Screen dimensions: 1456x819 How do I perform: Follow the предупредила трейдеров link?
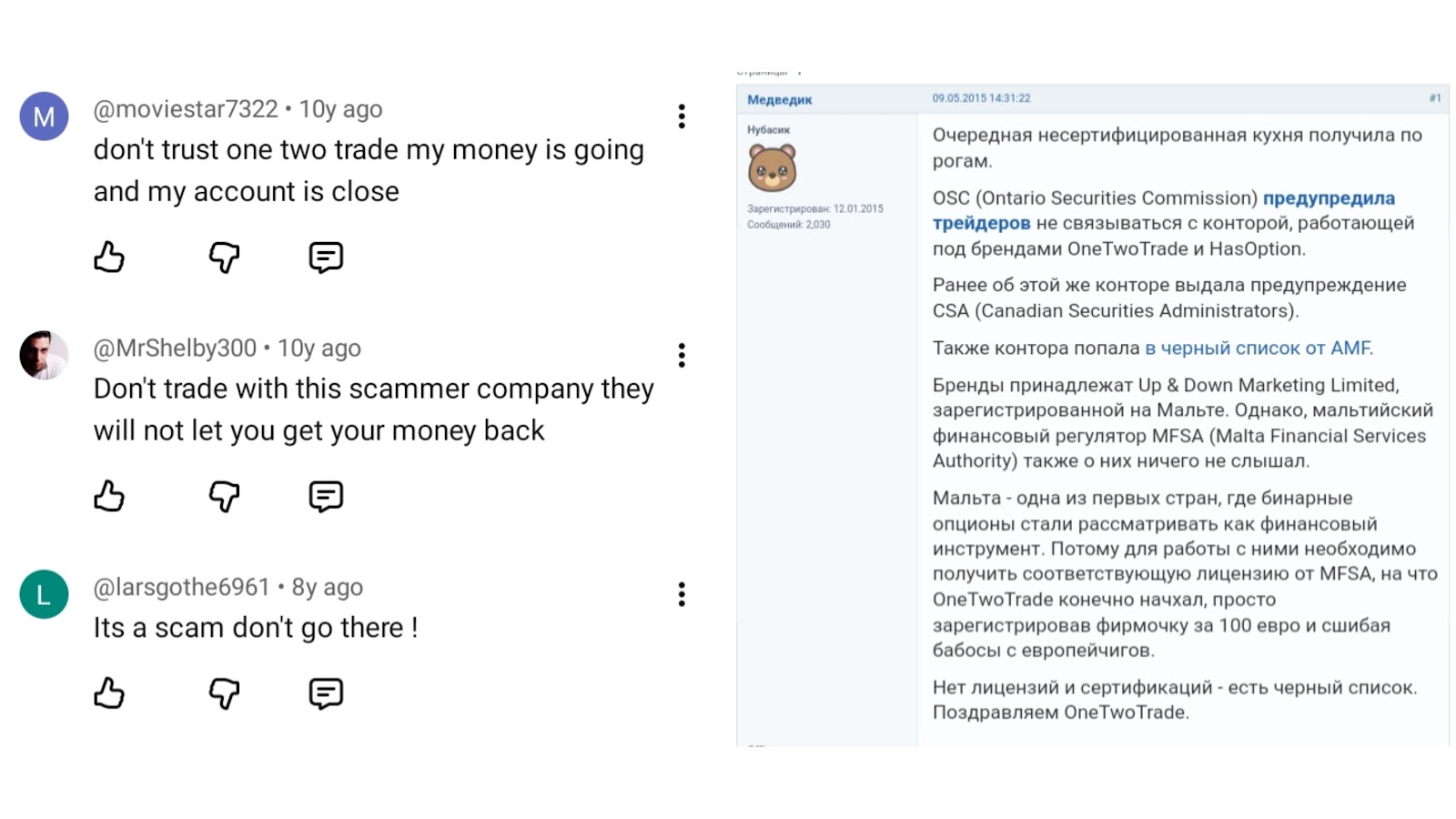point(1329,197)
